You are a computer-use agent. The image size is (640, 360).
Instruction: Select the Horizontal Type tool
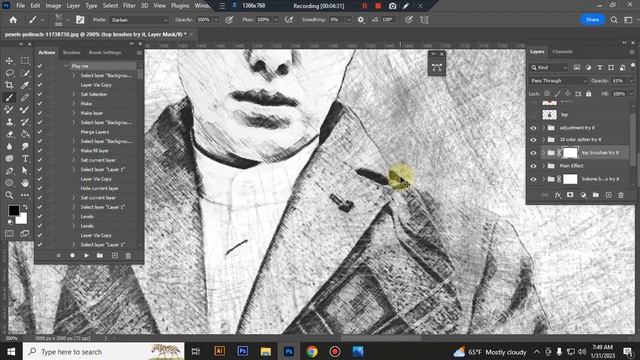tap(25, 158)
